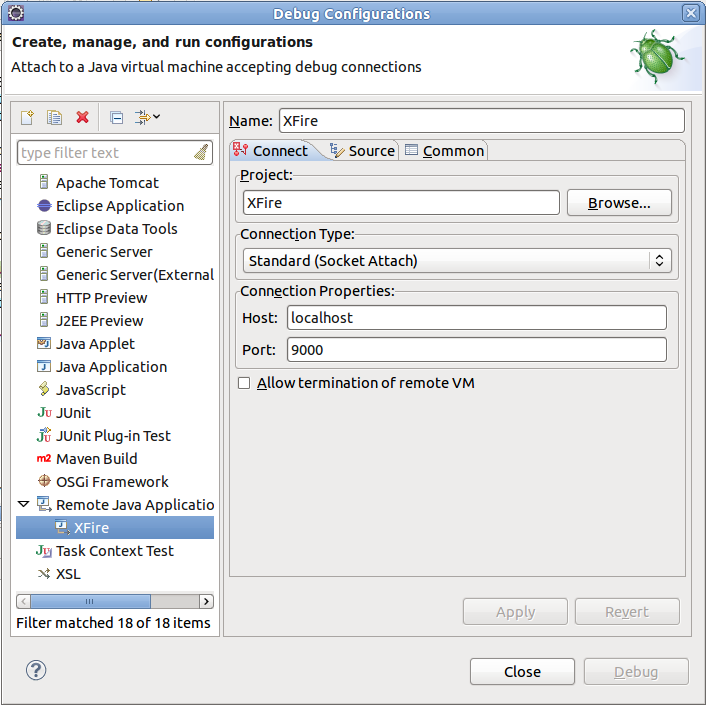Viewport: 706px width, 705px height.
Task: Open the filter launch configurations menu
Action: (x=147, y=118)
